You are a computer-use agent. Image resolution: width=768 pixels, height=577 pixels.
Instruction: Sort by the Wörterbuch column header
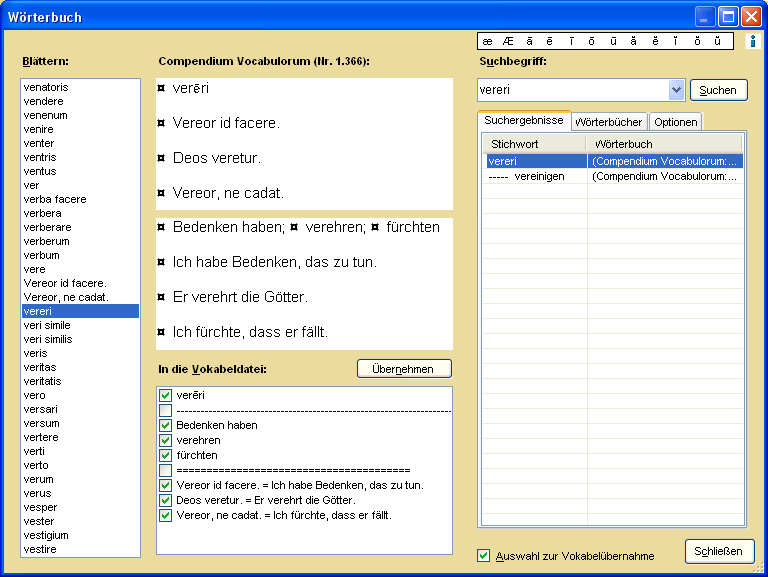click(664, 144)
